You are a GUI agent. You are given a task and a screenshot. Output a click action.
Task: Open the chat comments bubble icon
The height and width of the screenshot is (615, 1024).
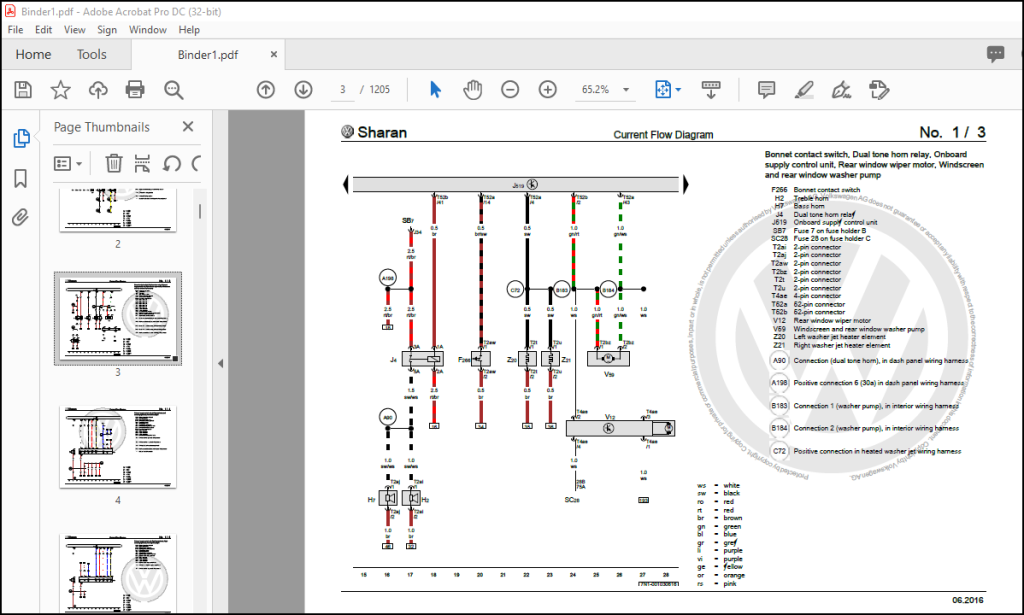(x=995, y=54)
